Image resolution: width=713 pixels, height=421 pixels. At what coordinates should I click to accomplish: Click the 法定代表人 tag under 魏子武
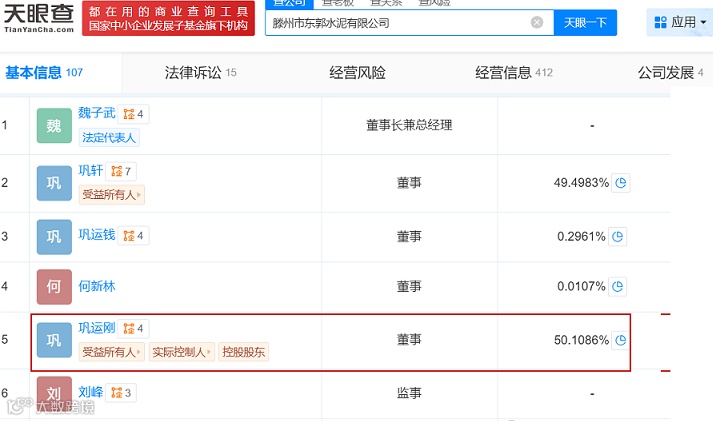coord(109,137)
